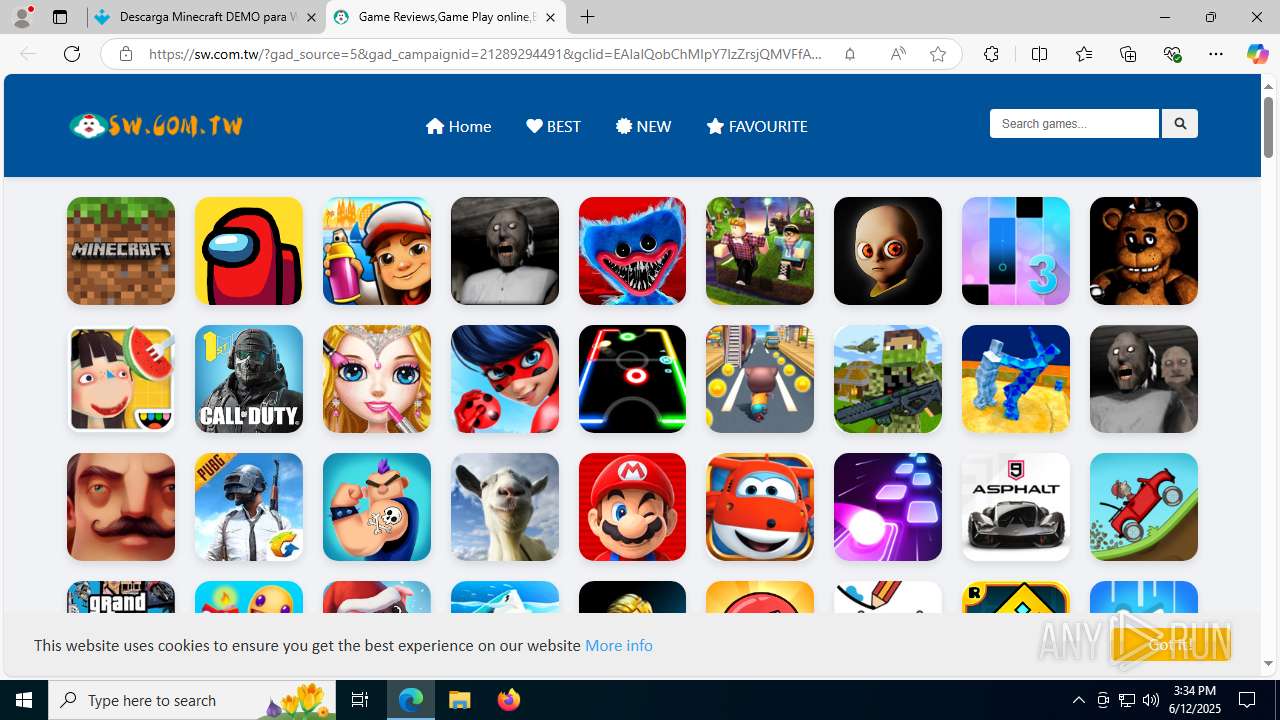Click the page vertical scrollbar thumb
Image resolution: width=1280 pixels, height=720 pixels.
(x=1268, y=127)
